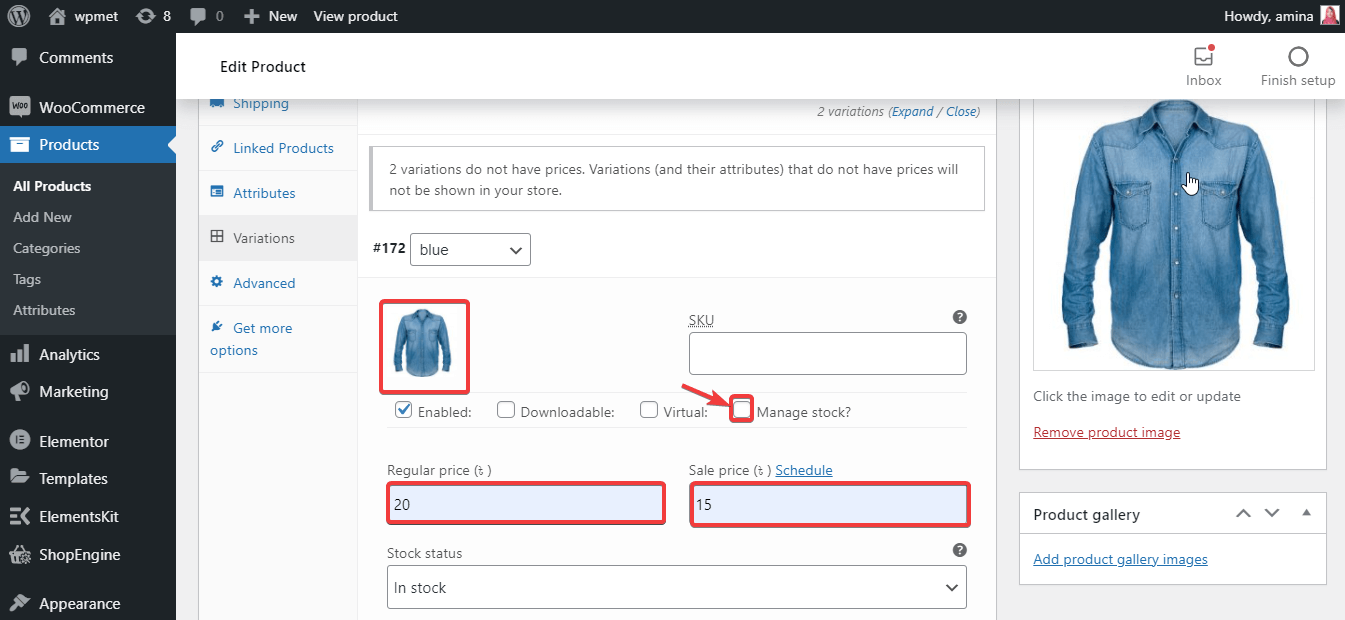Click the Remove product image link
Image resolution: width=1345 pixels, height=620 pixels.
[x=1106, y=432]
